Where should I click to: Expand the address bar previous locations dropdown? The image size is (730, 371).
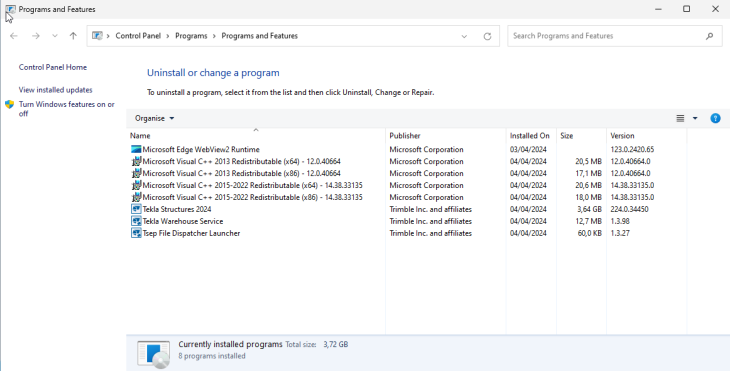464,36
